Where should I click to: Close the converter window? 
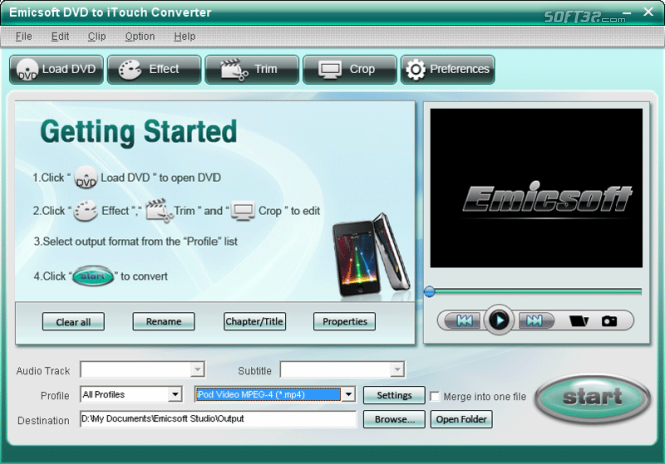[x=648, y=12]
